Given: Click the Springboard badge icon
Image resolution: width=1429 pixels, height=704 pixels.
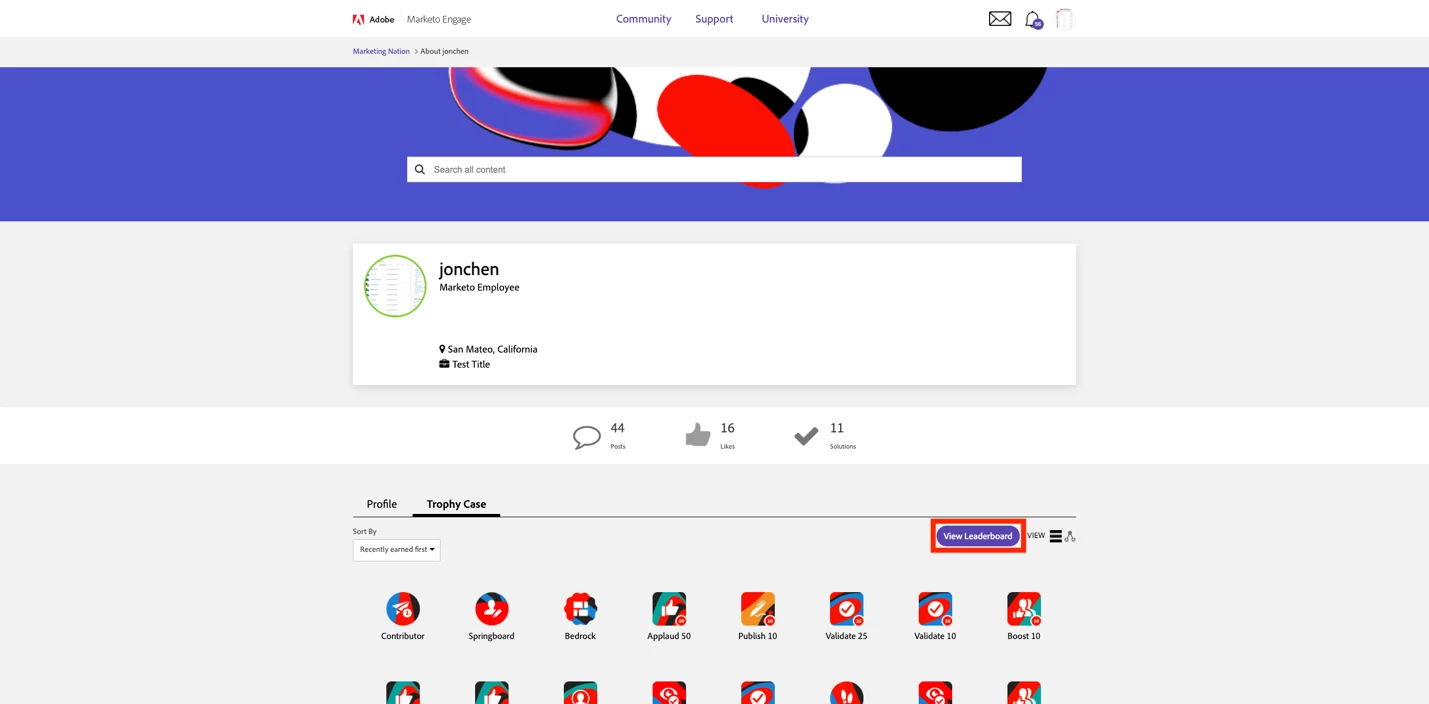Looking at the screenshot, I should tap(491, 609).
